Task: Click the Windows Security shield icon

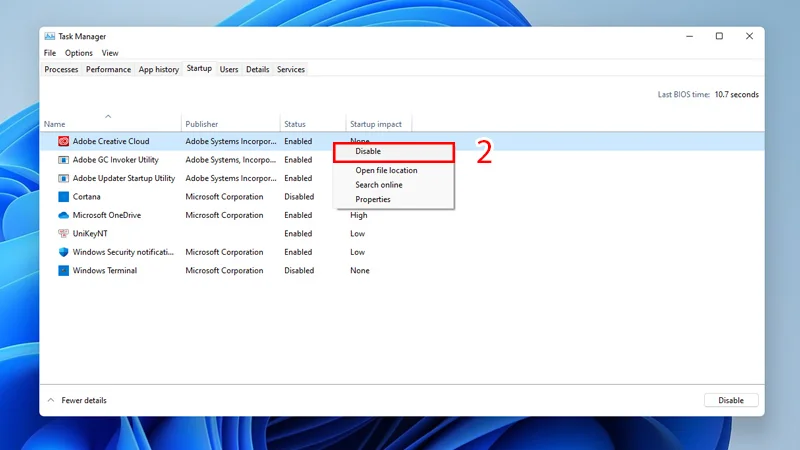Action: (63, 252)
